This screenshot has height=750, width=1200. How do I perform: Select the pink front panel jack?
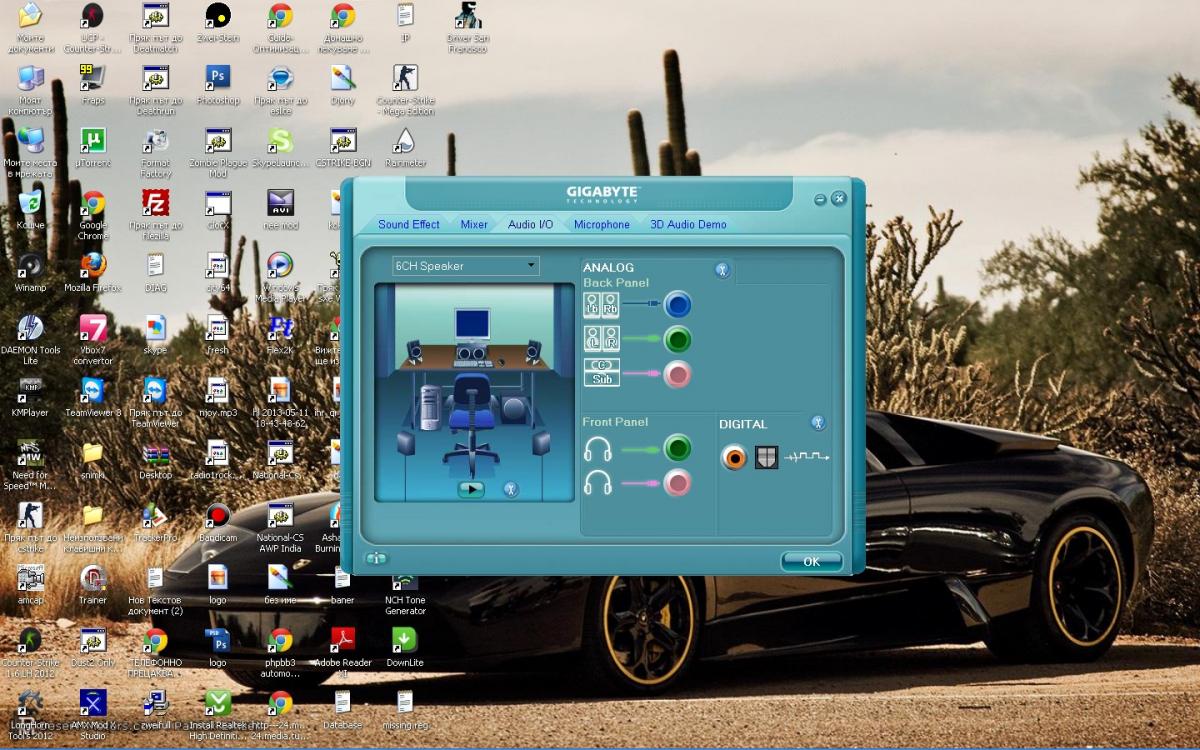click(x=678, y=484)
